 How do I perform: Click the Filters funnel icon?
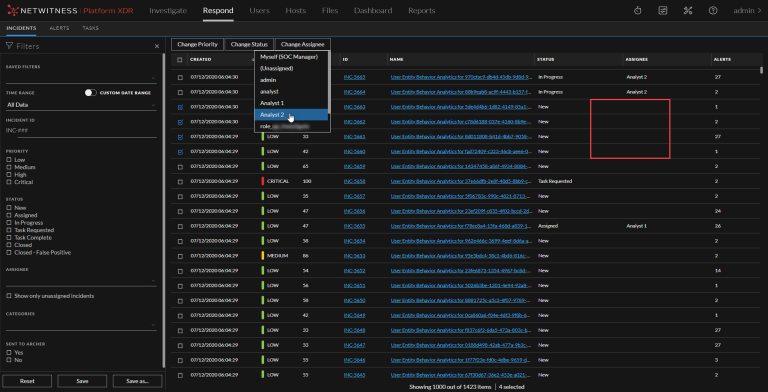[9, 46]
